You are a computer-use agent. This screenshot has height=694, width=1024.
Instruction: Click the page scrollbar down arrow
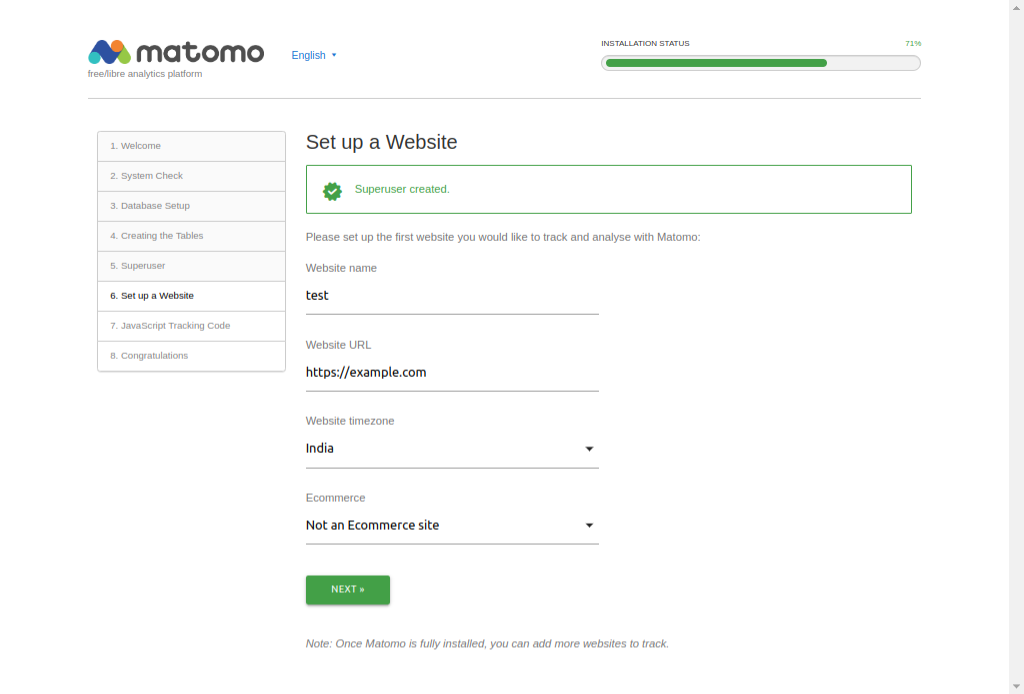click(x=1016, y=687)
